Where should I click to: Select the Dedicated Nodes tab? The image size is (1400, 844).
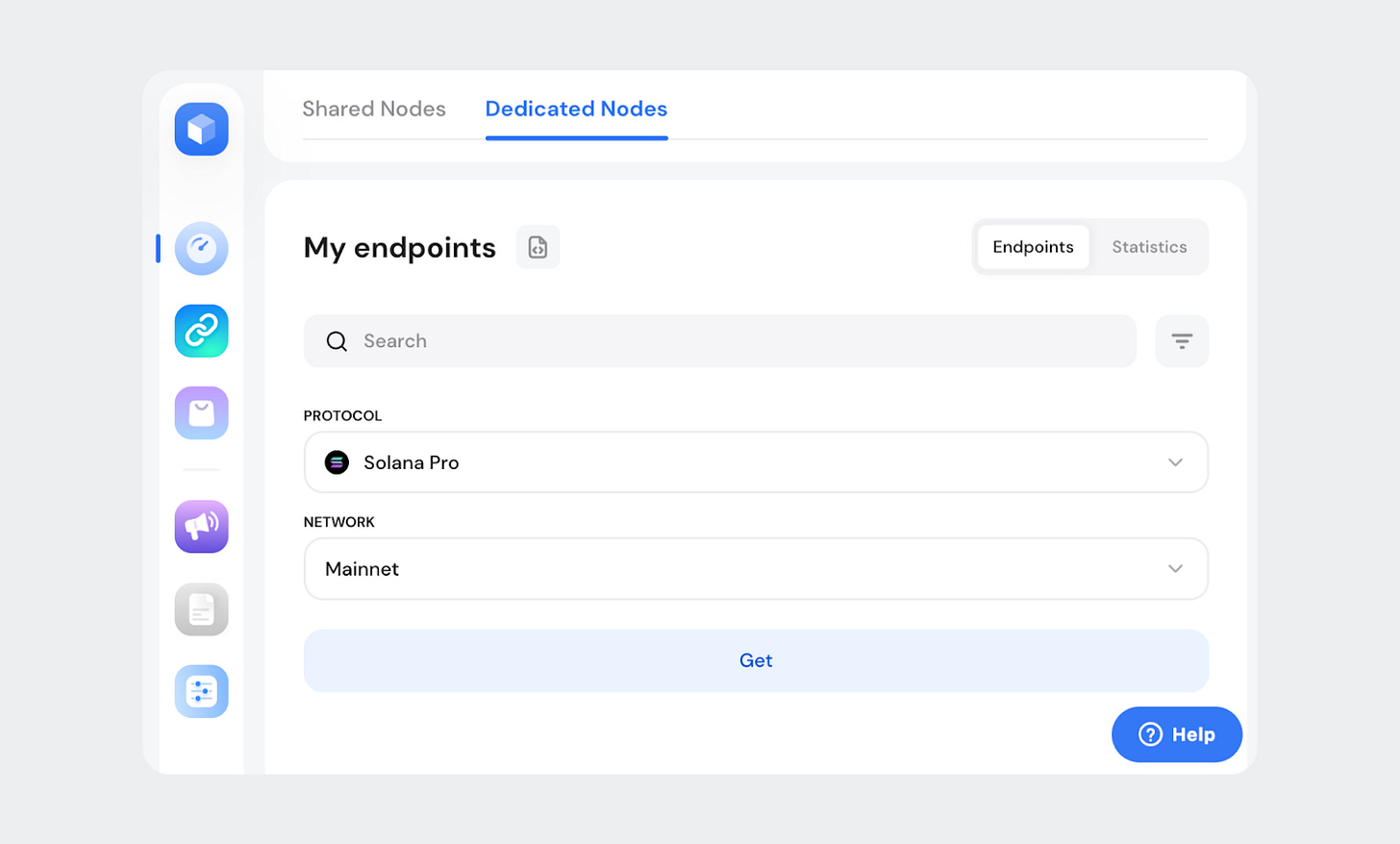[x=576, y=109]
